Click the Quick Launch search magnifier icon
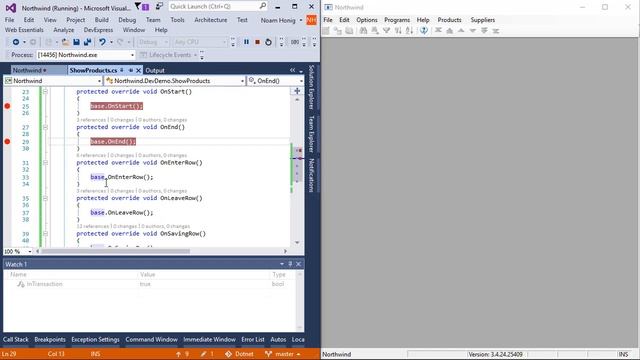 coord(262,6)
